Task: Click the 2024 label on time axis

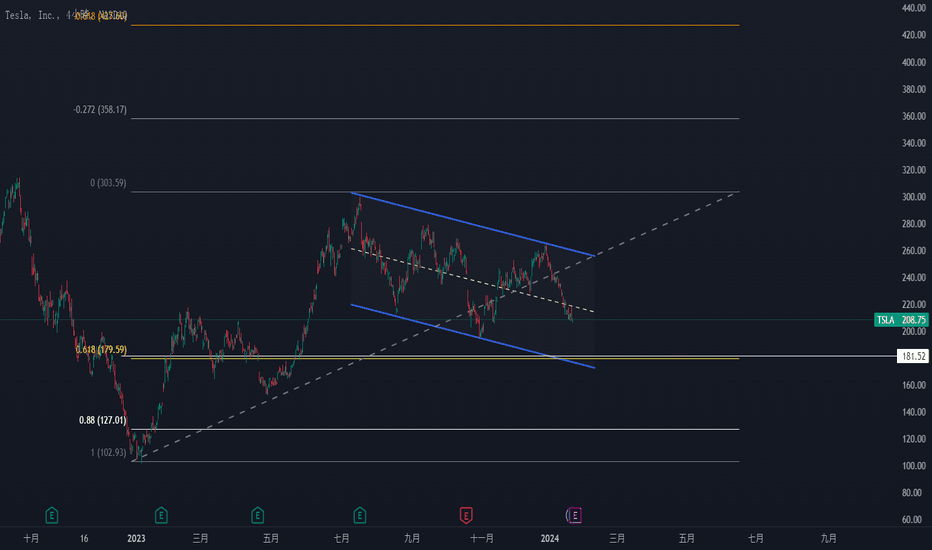Action: tap(550, 538)
